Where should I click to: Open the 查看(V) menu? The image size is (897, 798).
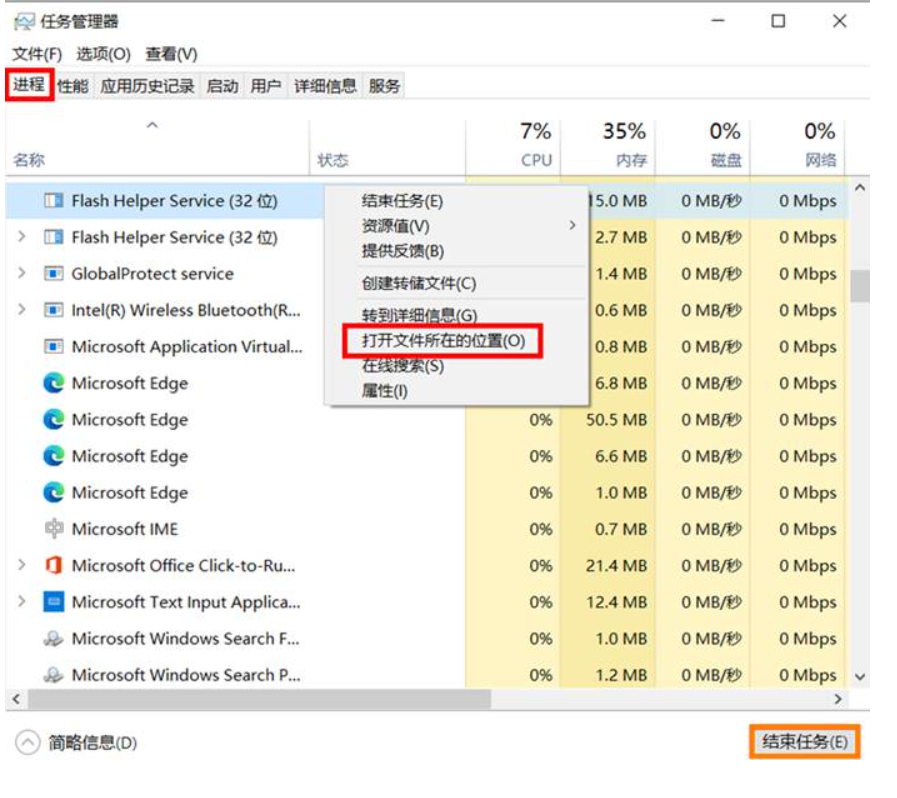coord(172,54)
